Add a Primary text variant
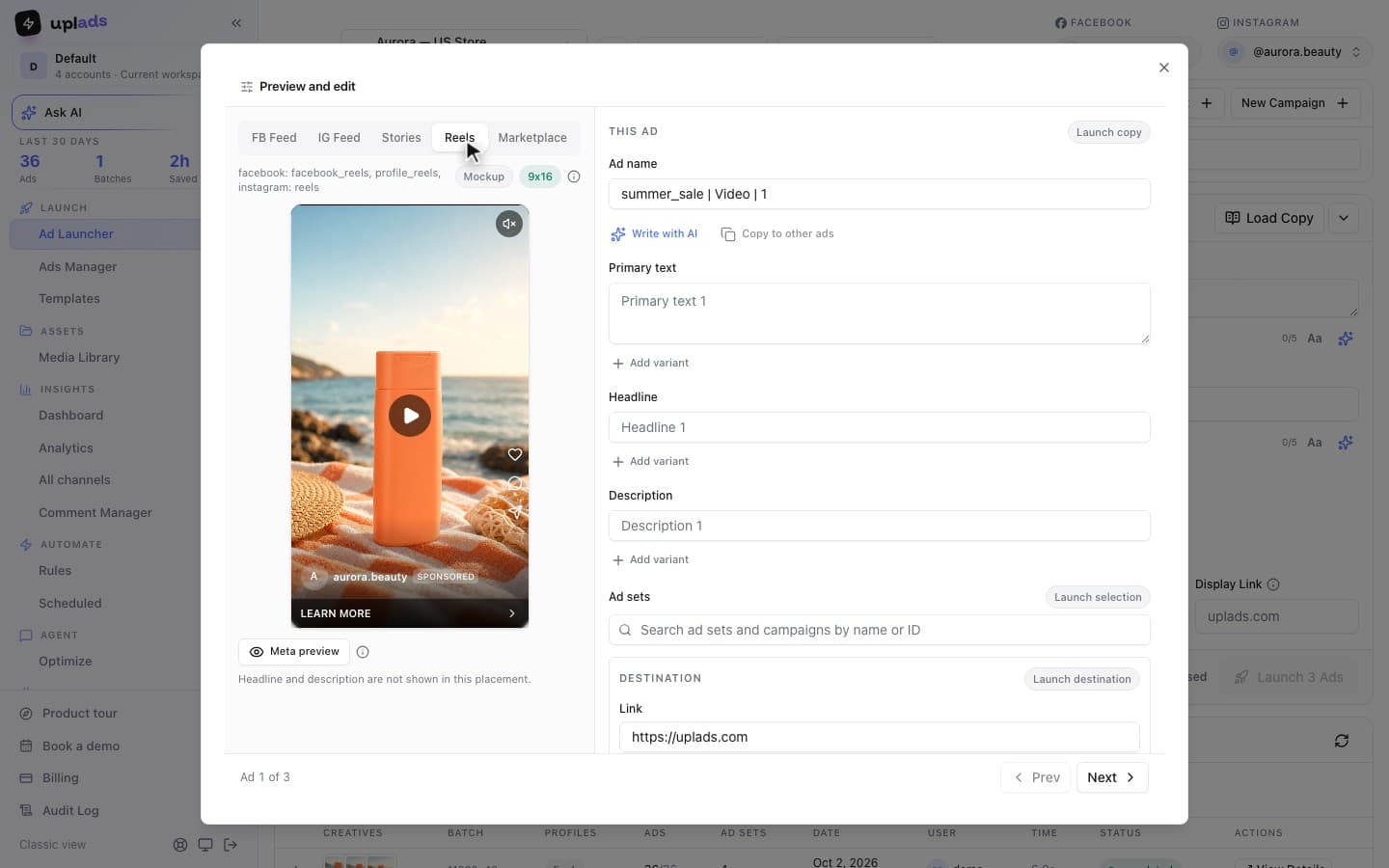1389x868 pixels. [x=651, y=364]
